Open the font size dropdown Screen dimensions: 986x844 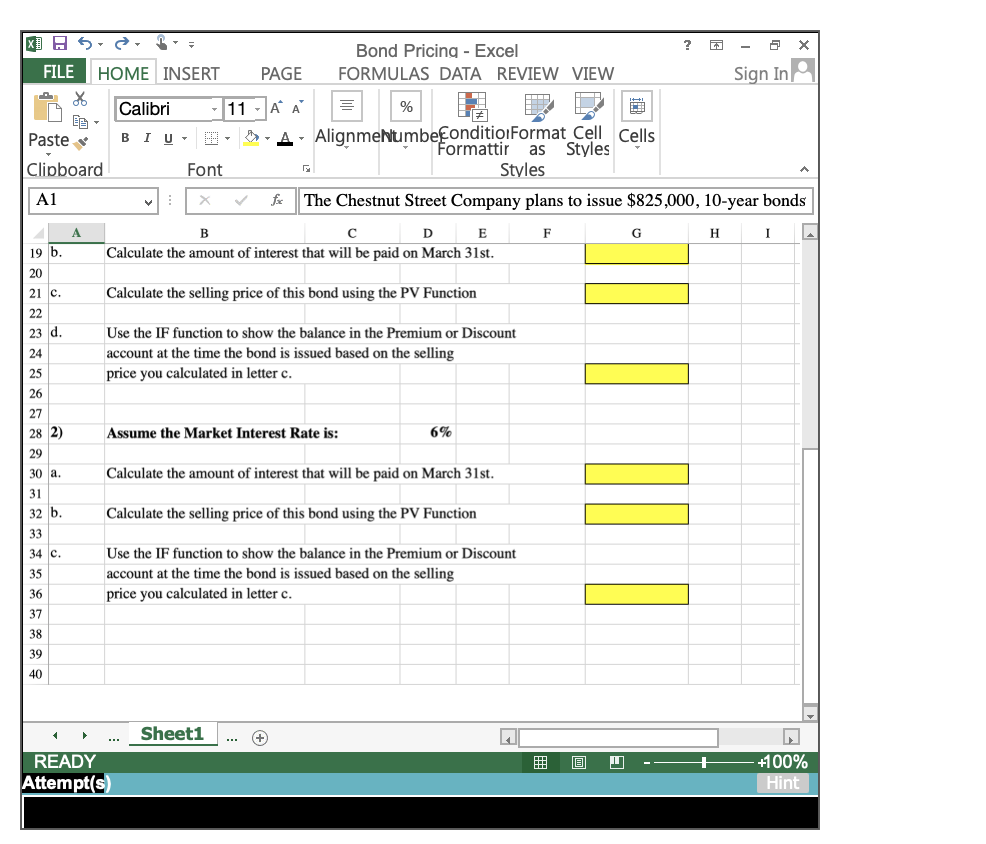(x=256, y=107)
